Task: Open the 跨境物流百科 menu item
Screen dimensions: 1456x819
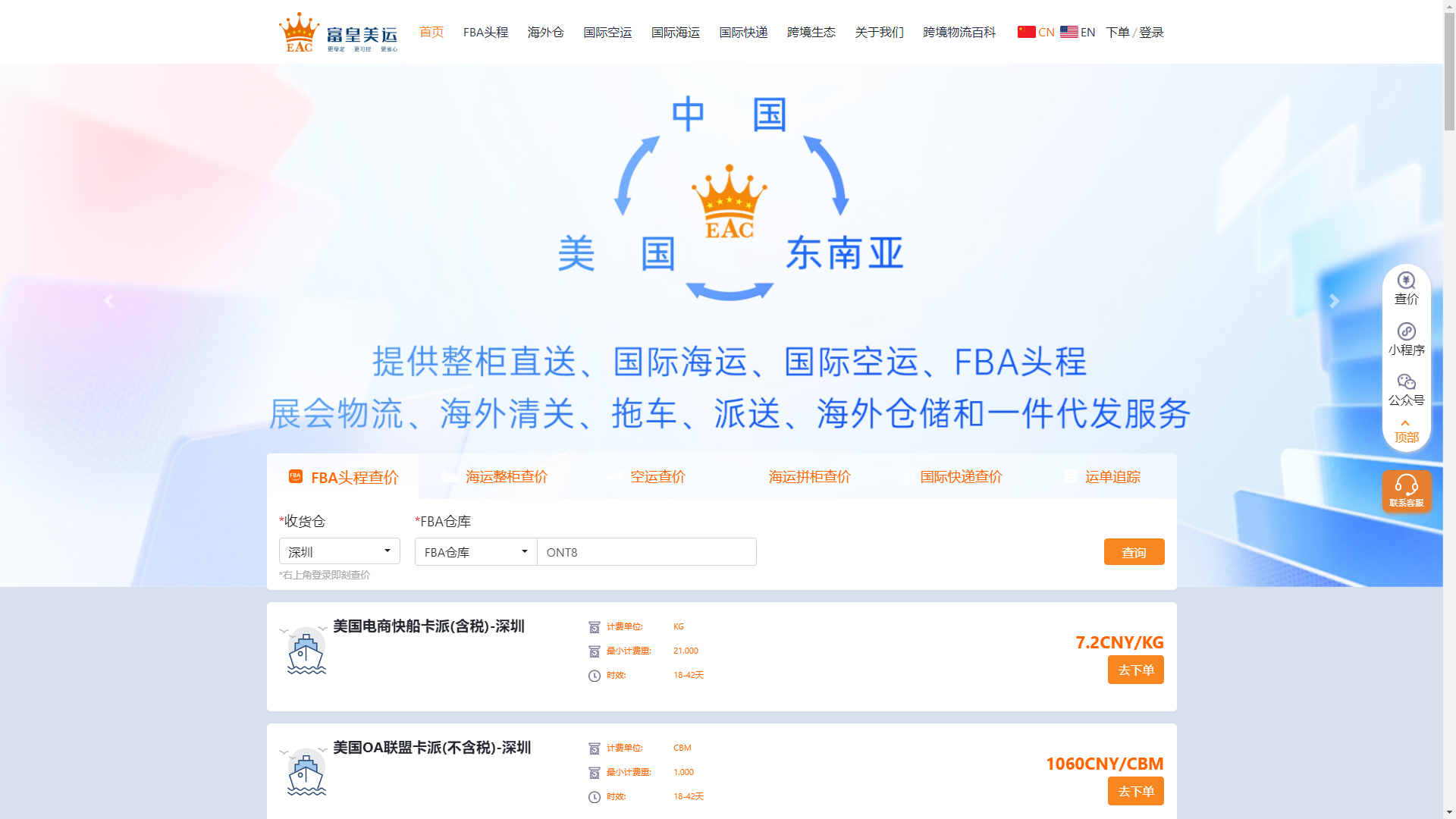Action: 959,33
